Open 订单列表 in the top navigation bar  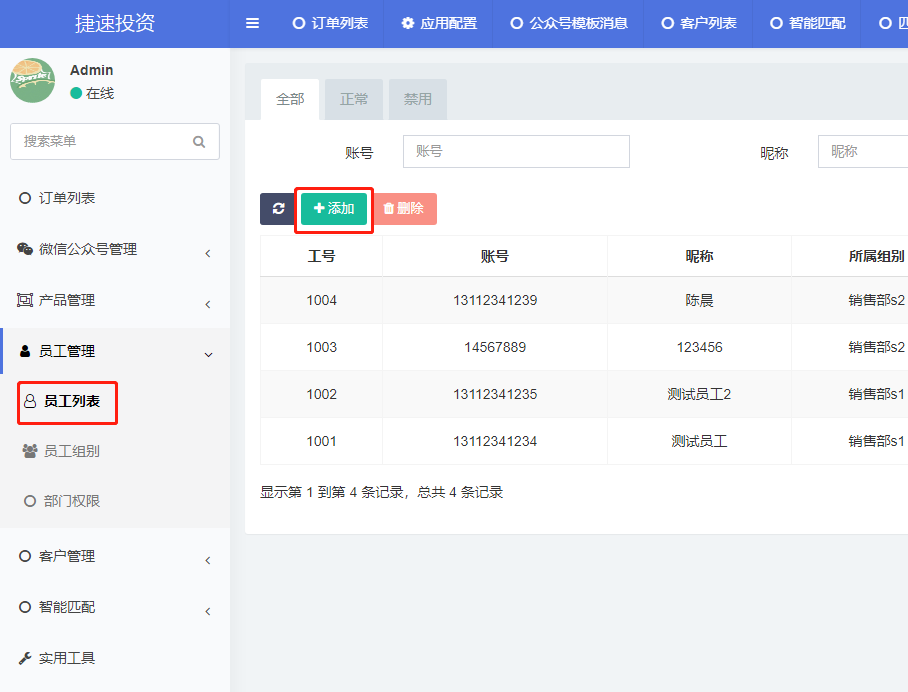pyautogui.click(x=330, y=23)
